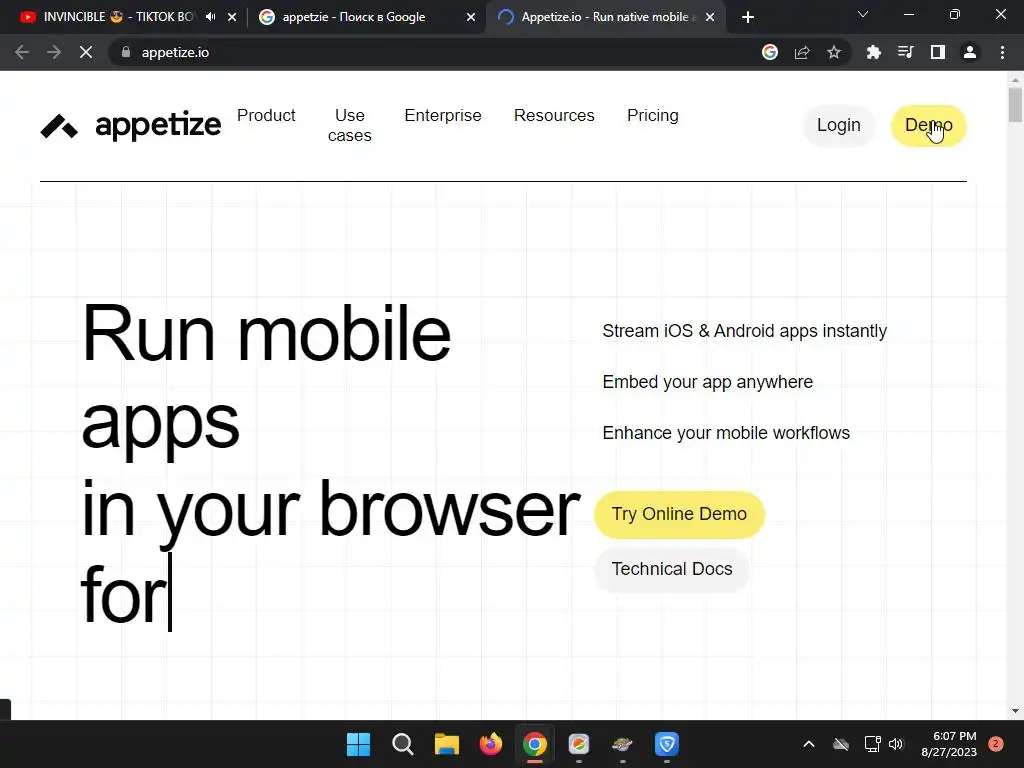Select the Appetize.io tab
Screen dimensions: 1024x768
604,17
